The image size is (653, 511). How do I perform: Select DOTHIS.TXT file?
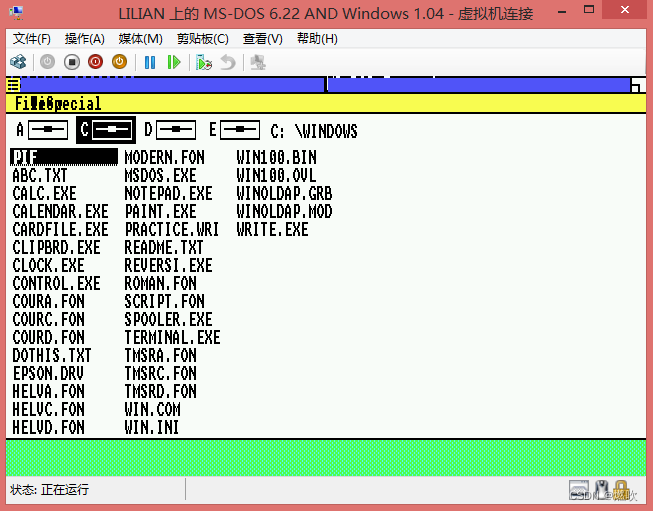52,355
